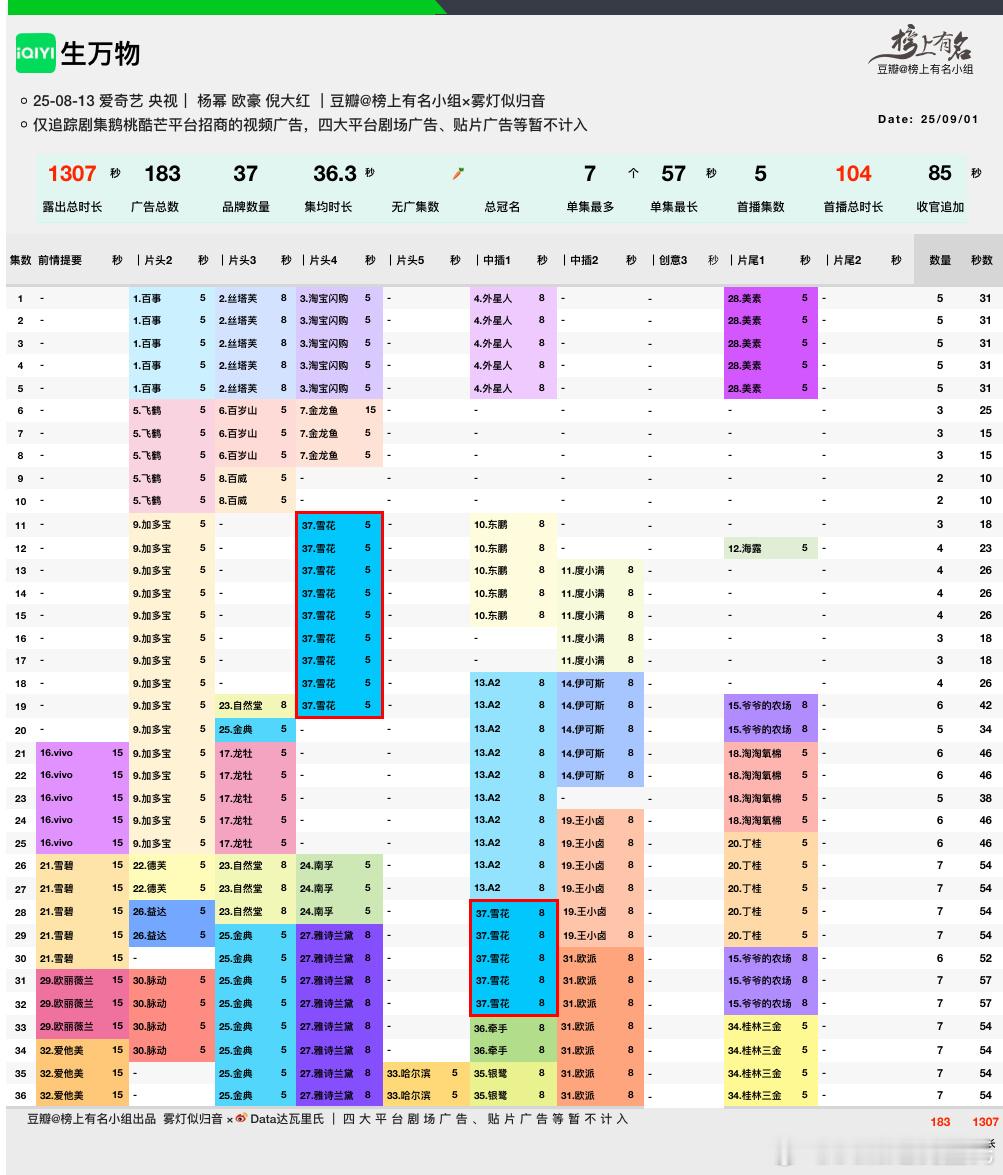1003x1175 pixels.
Task: Click the green iQIYI logo icon
Action: tap(35, 53)
